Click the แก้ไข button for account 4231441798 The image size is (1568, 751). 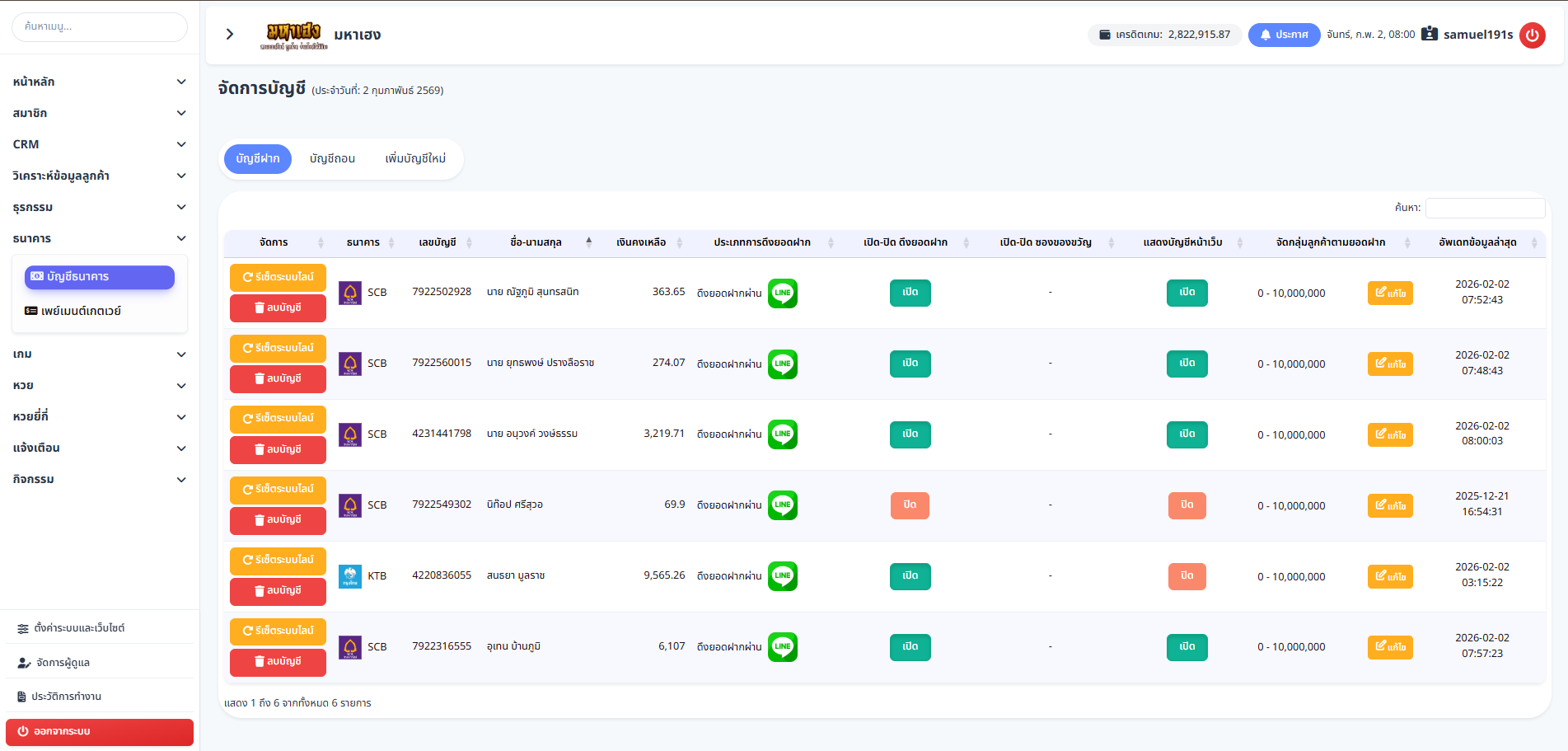[x=1390, y=434]
